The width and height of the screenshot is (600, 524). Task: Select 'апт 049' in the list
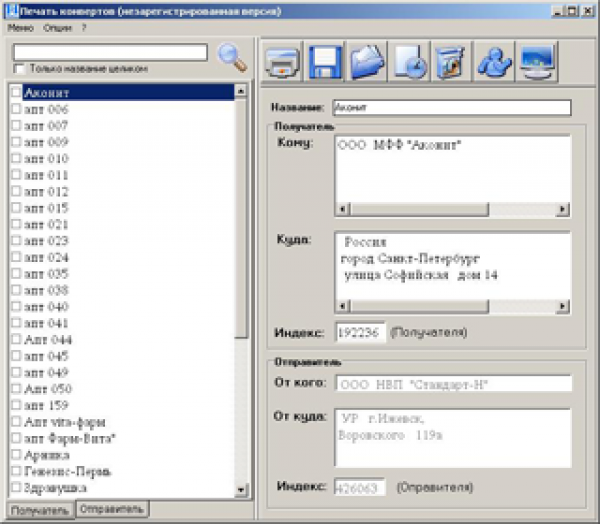pos(46,372)
